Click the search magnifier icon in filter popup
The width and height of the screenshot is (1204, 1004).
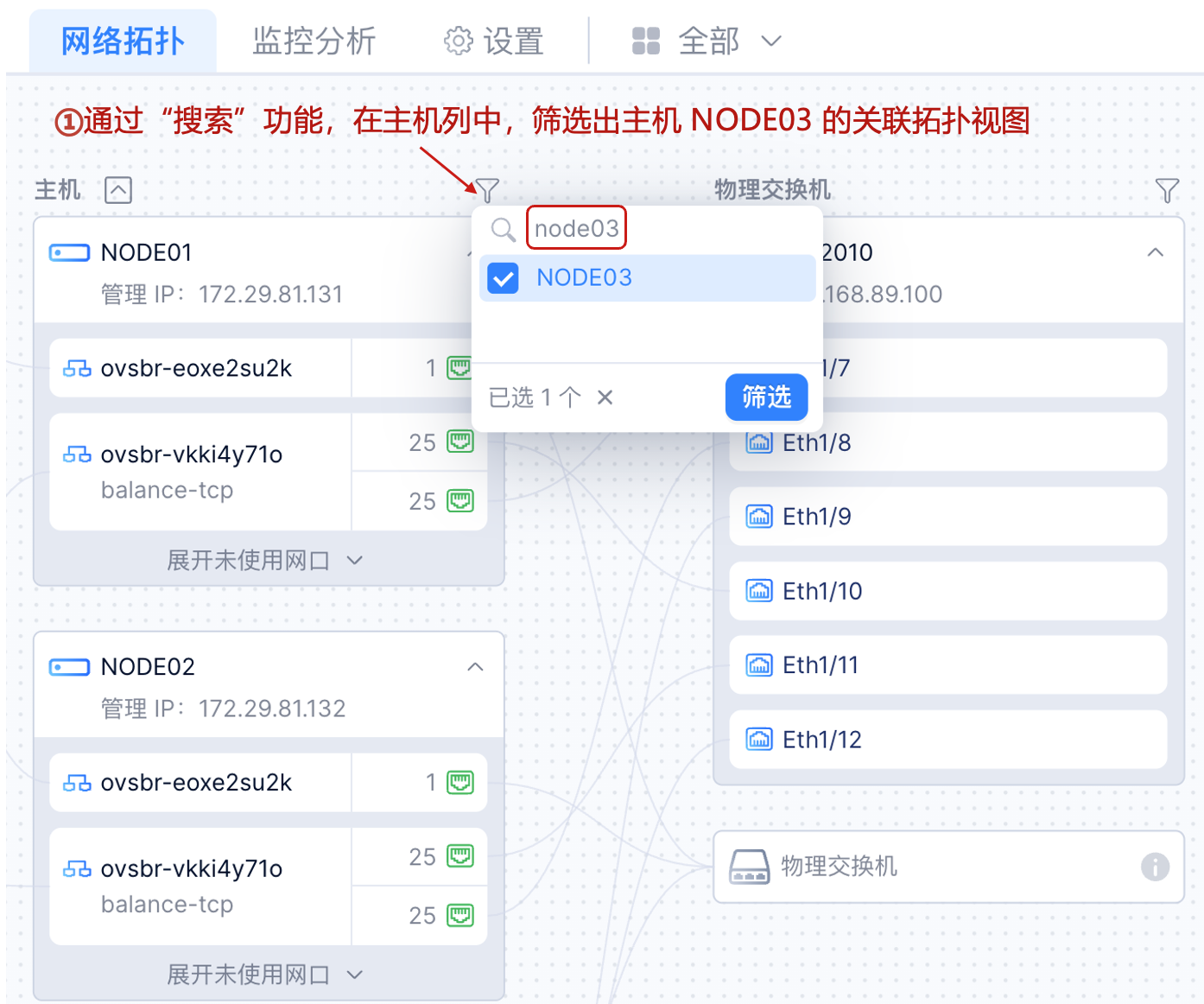click(x=503, y=229)
